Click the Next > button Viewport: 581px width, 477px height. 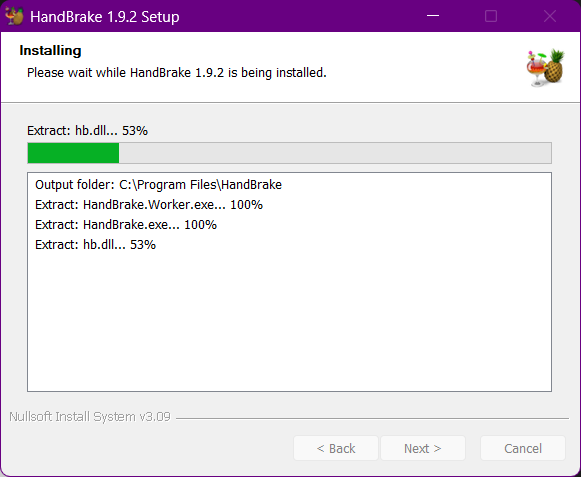(x=423, y=448)
